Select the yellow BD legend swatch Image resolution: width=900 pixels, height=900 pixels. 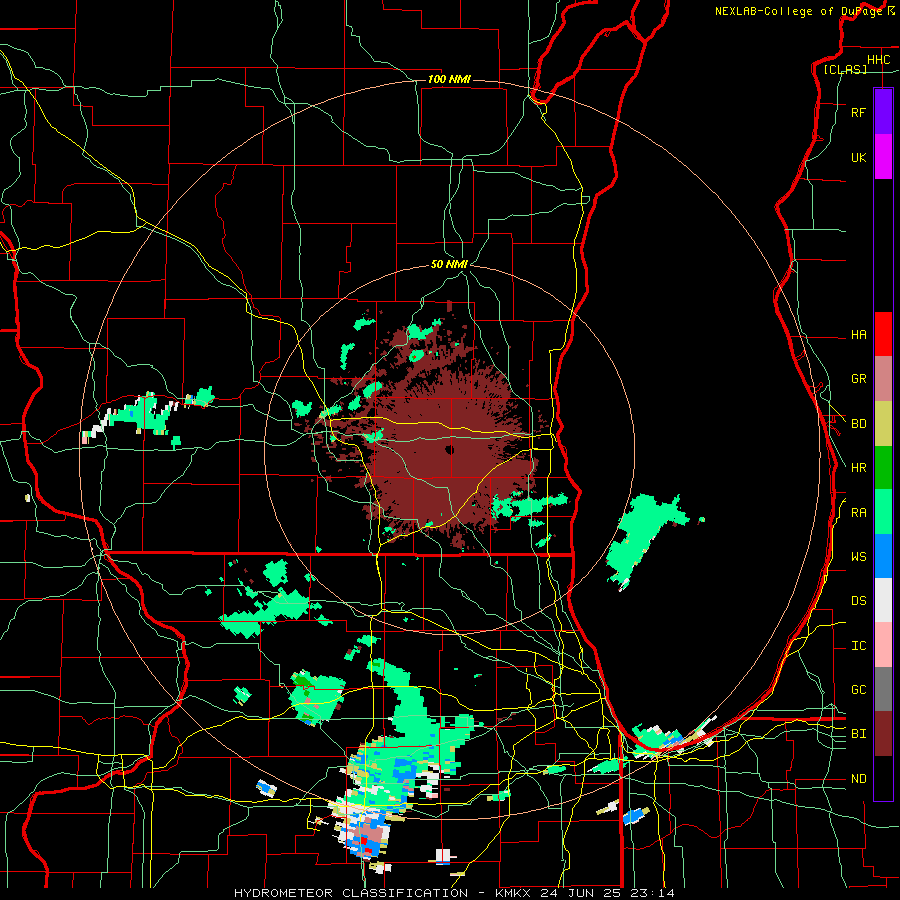(883, 423)
